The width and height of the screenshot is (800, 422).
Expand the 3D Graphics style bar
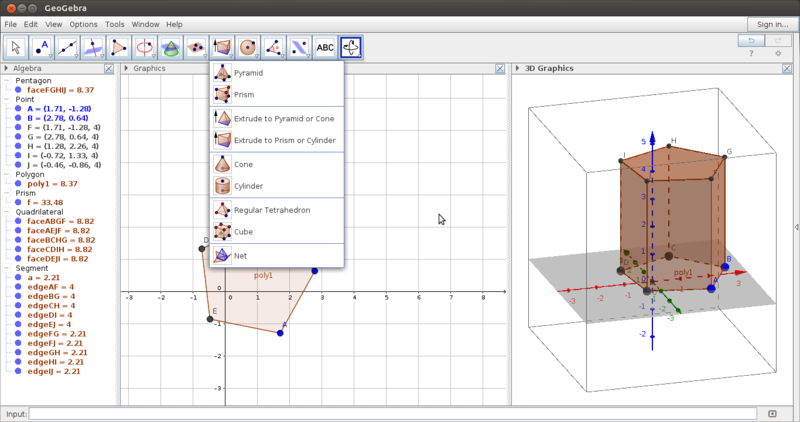point(517,68)
